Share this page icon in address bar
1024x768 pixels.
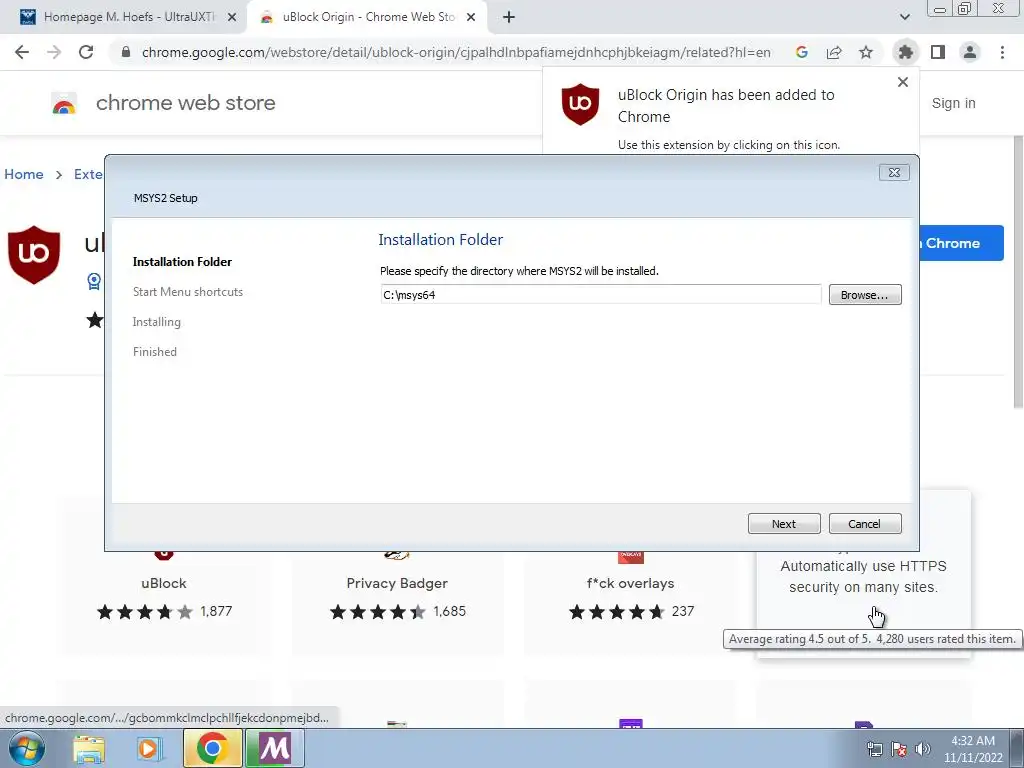pyautogui.click(x=834, y=52)
